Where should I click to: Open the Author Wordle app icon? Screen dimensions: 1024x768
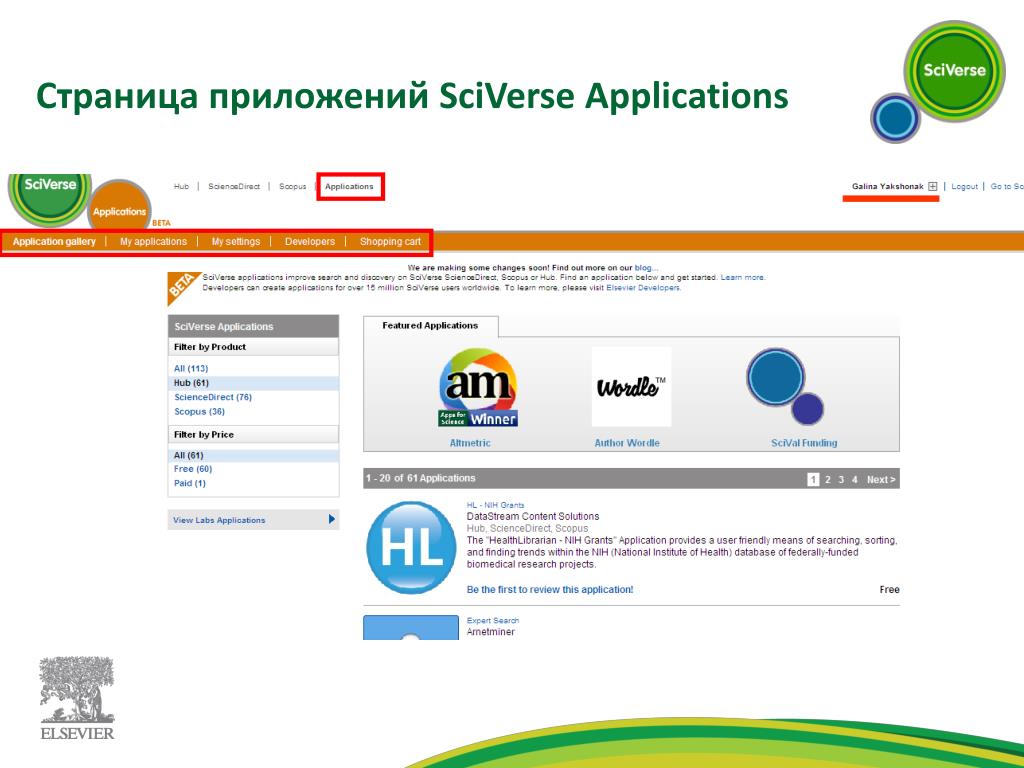coord(631,387)
